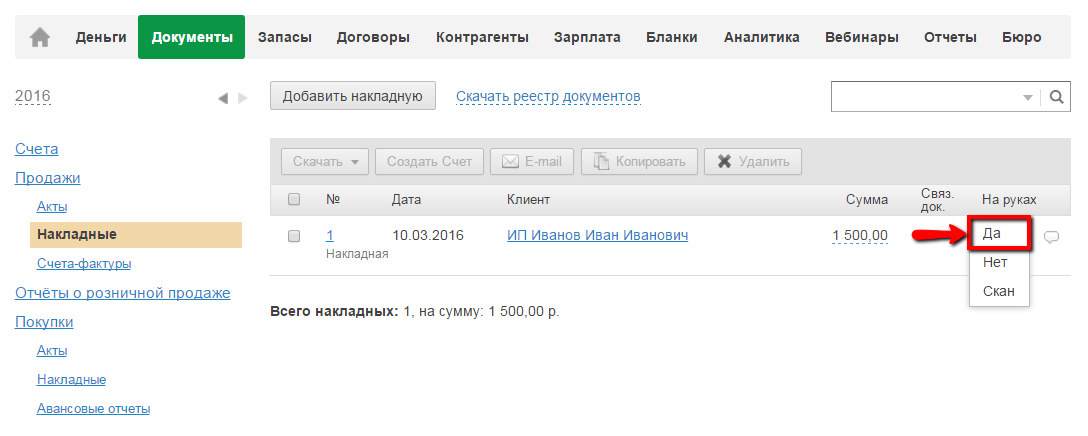Send selected document by E-mail

tap(532, 161)
